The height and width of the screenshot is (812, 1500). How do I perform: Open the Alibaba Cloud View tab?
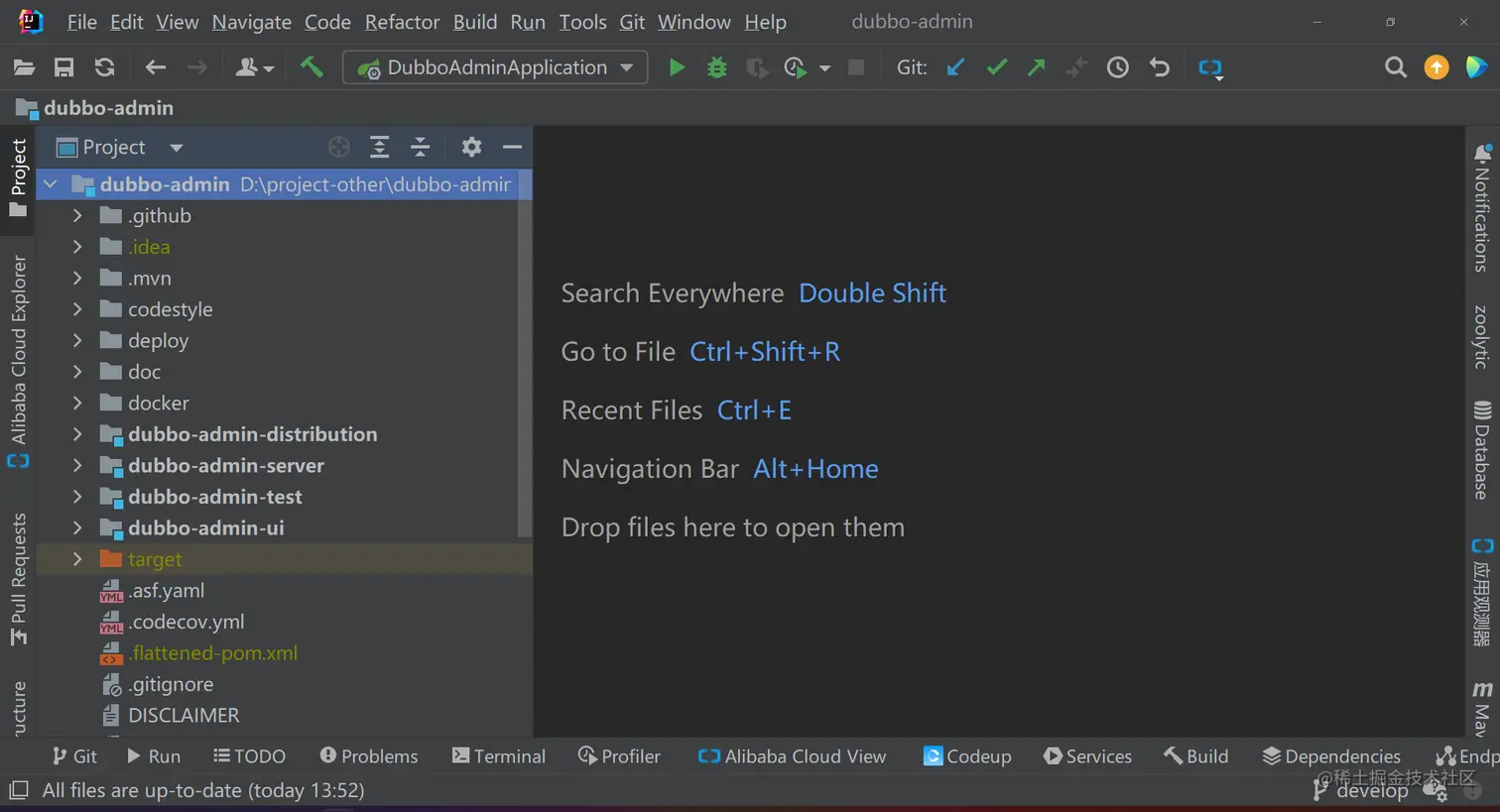[792, 756]
